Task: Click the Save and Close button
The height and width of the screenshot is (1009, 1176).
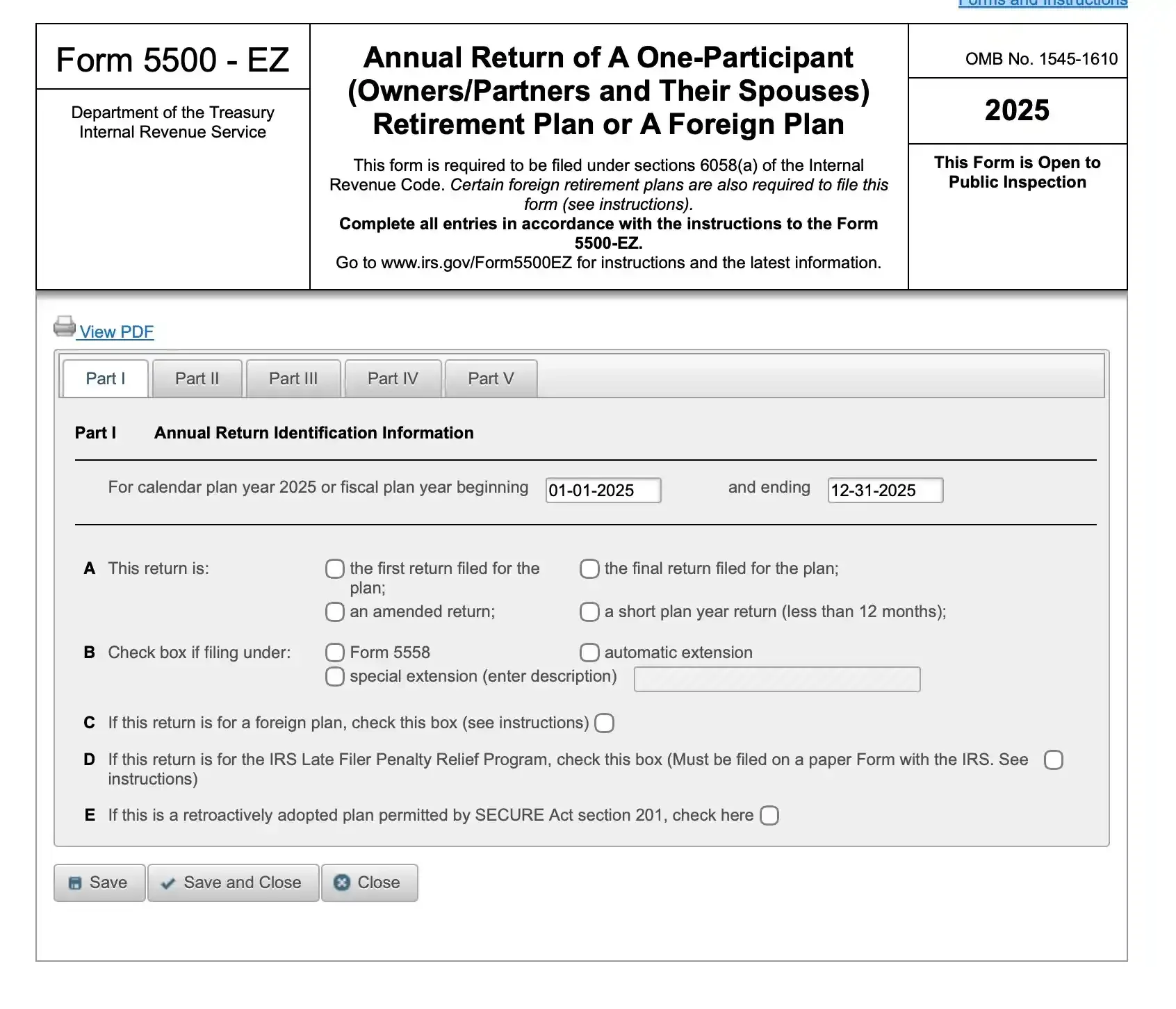Action: 234,883
